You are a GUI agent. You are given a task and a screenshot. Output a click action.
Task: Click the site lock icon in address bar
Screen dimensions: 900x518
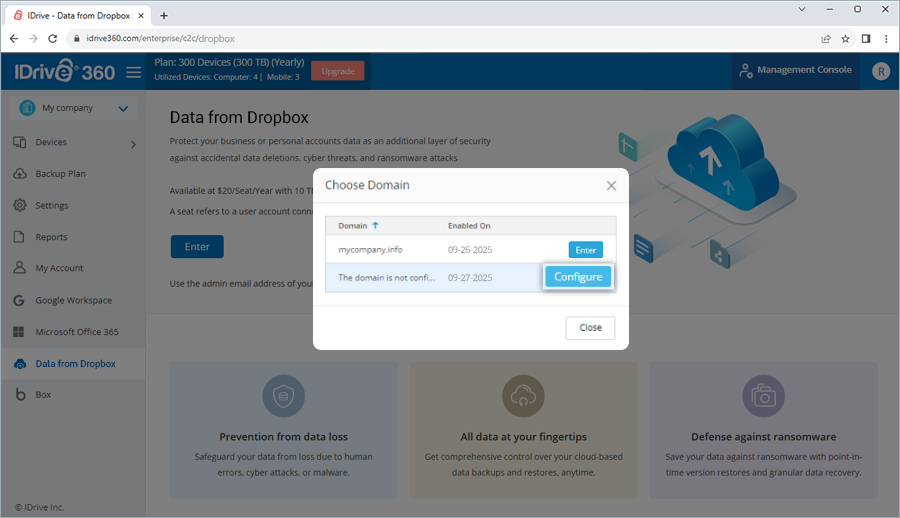[x=76, y=38]
